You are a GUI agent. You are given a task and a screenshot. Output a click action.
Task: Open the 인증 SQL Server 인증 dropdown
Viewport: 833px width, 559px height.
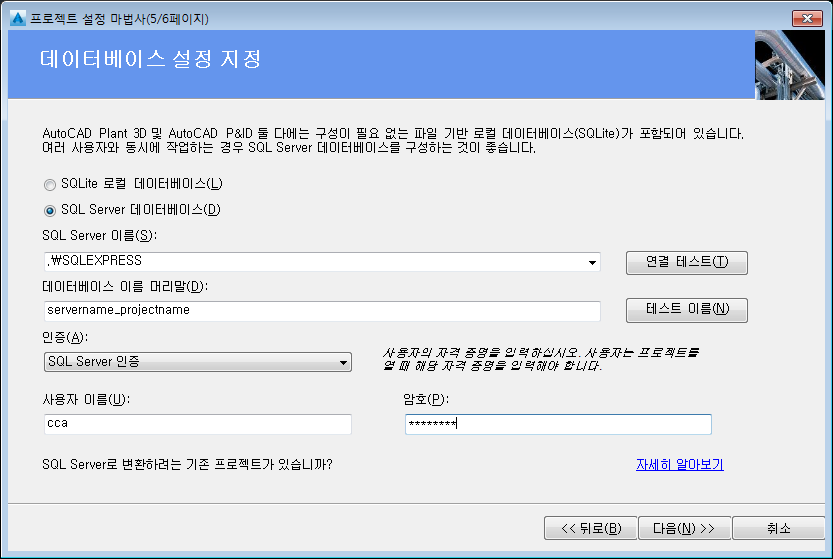tap(198, 362)
